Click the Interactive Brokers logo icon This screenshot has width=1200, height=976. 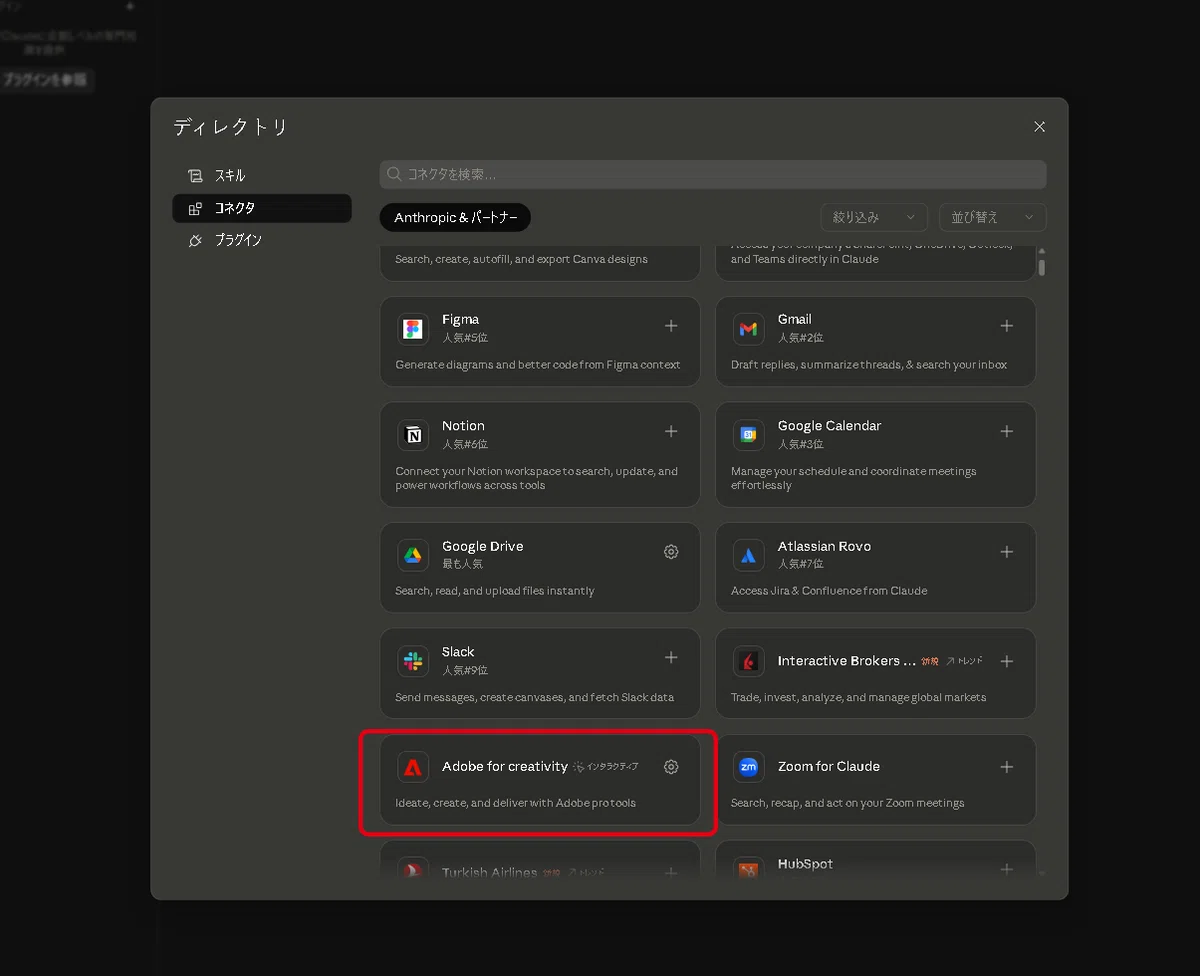pos(748,661)
